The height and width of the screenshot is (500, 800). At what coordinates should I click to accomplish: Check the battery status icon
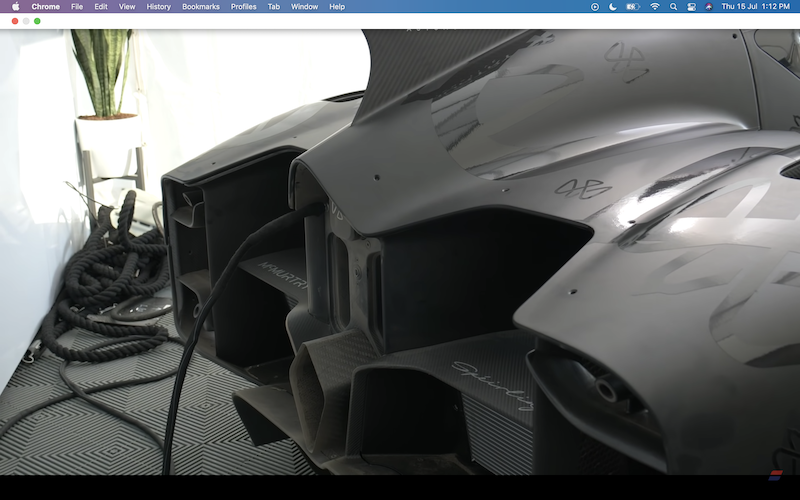pyautogui.click(x=633, y=6)
